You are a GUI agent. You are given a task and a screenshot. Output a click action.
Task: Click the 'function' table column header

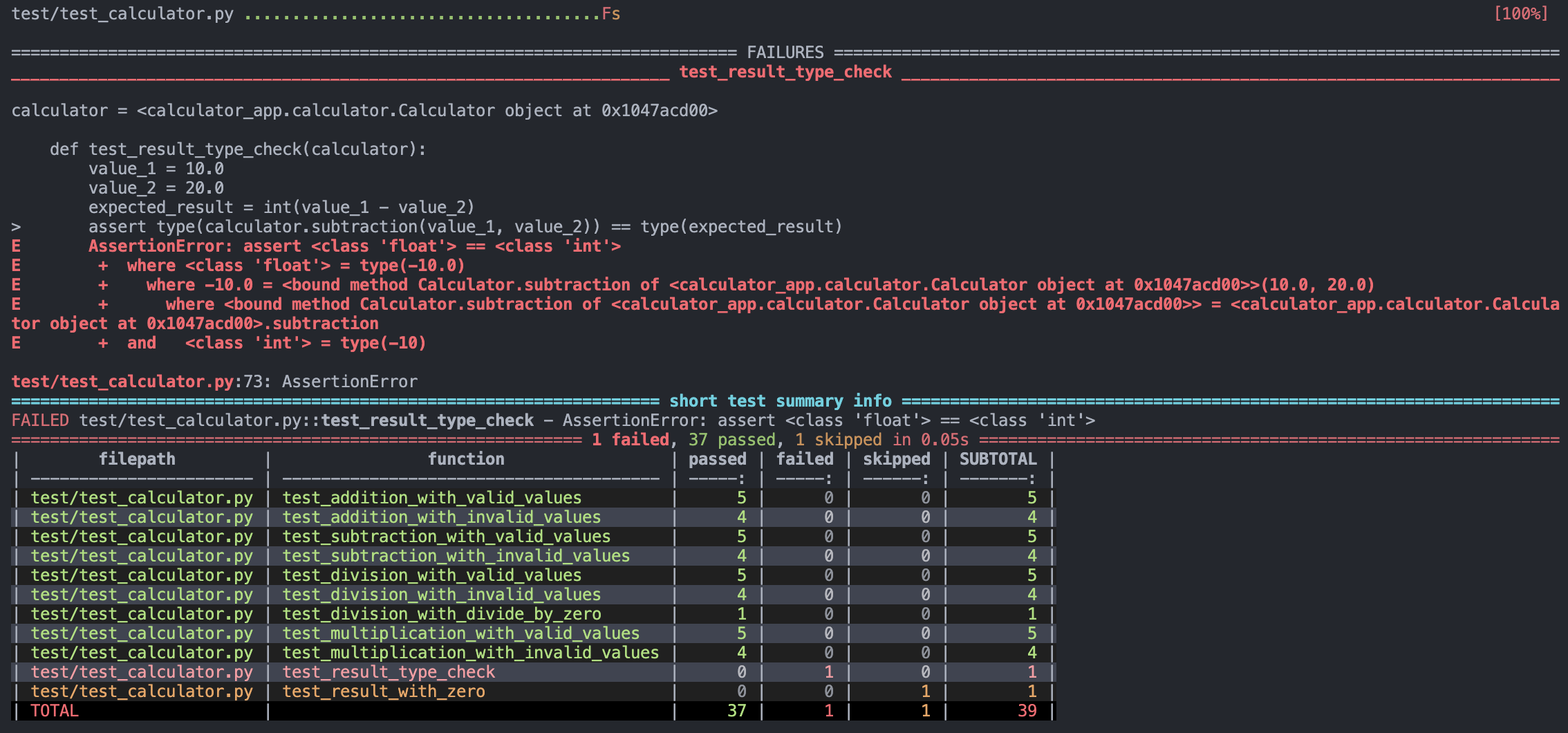(466, 459)
